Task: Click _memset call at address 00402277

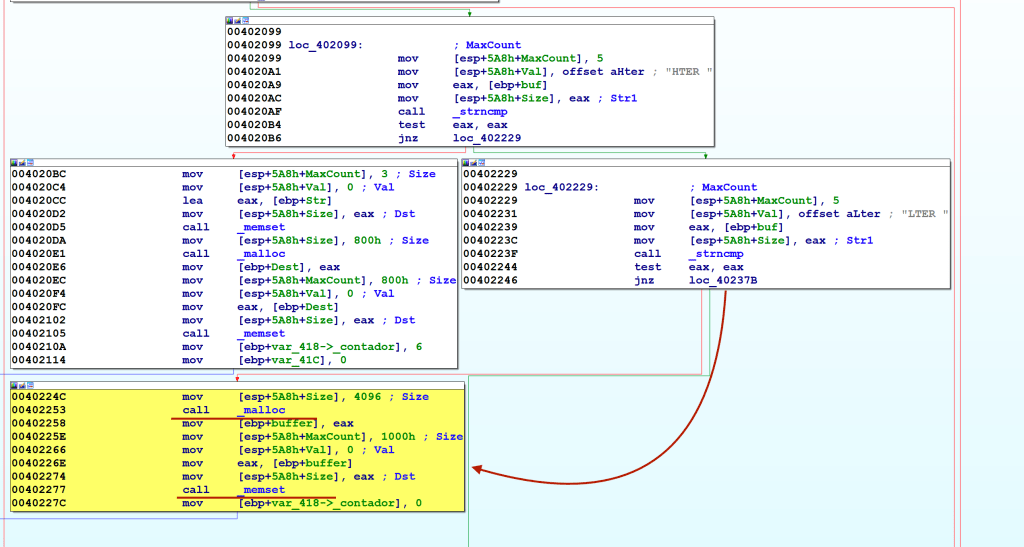Action: (x=261, y=490)
